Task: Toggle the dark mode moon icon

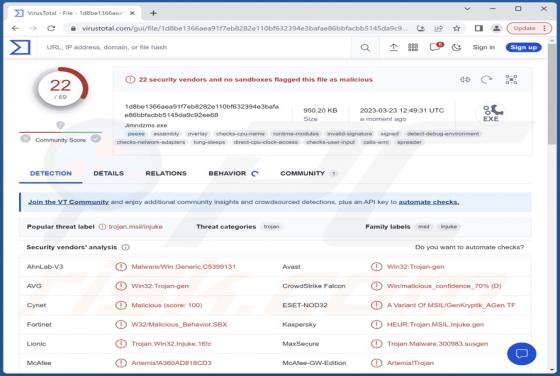Action: pos(456,47)
